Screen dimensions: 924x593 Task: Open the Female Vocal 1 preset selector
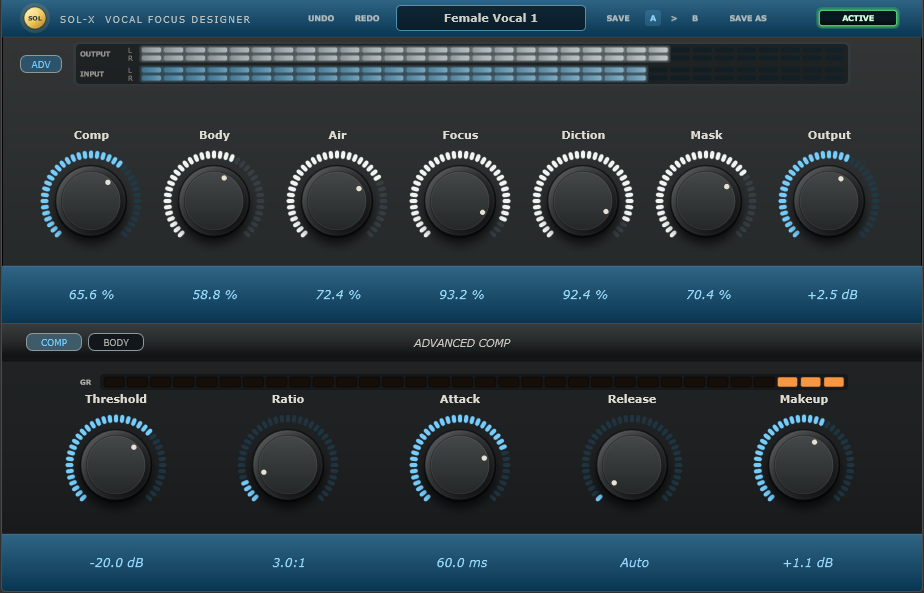click(491, 18)
